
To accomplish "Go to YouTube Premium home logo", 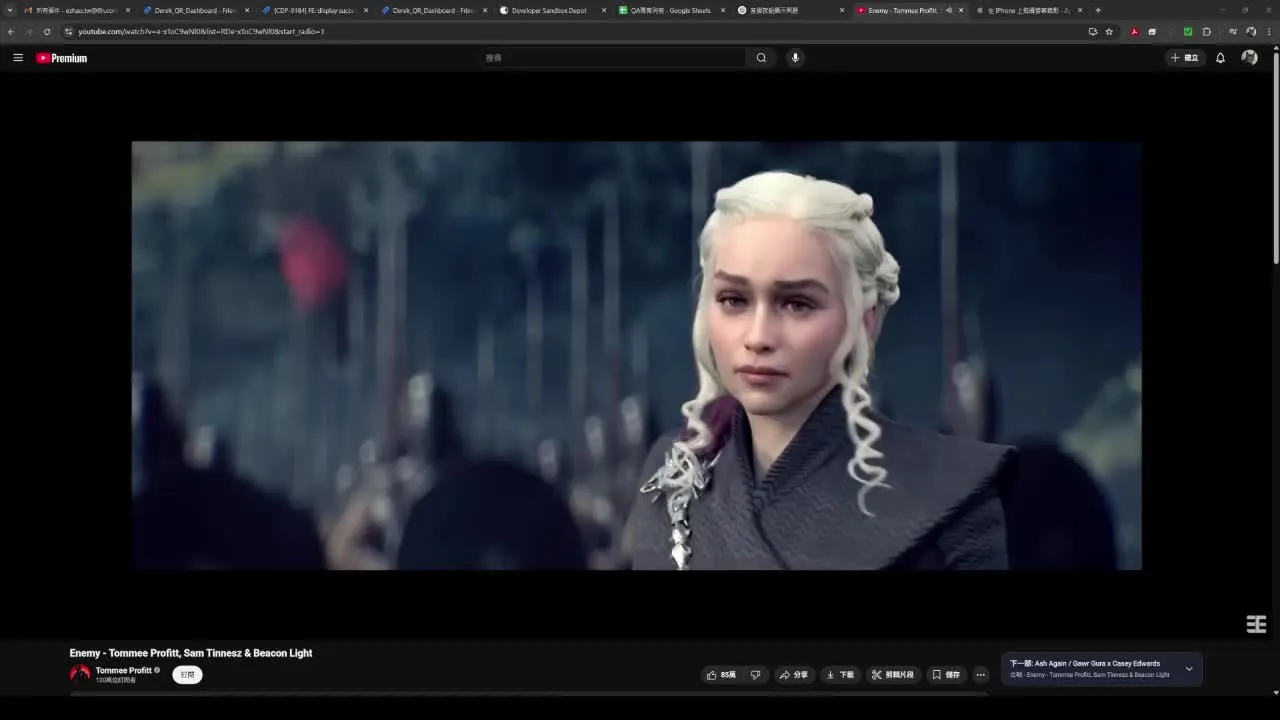I will click(62, 58).
